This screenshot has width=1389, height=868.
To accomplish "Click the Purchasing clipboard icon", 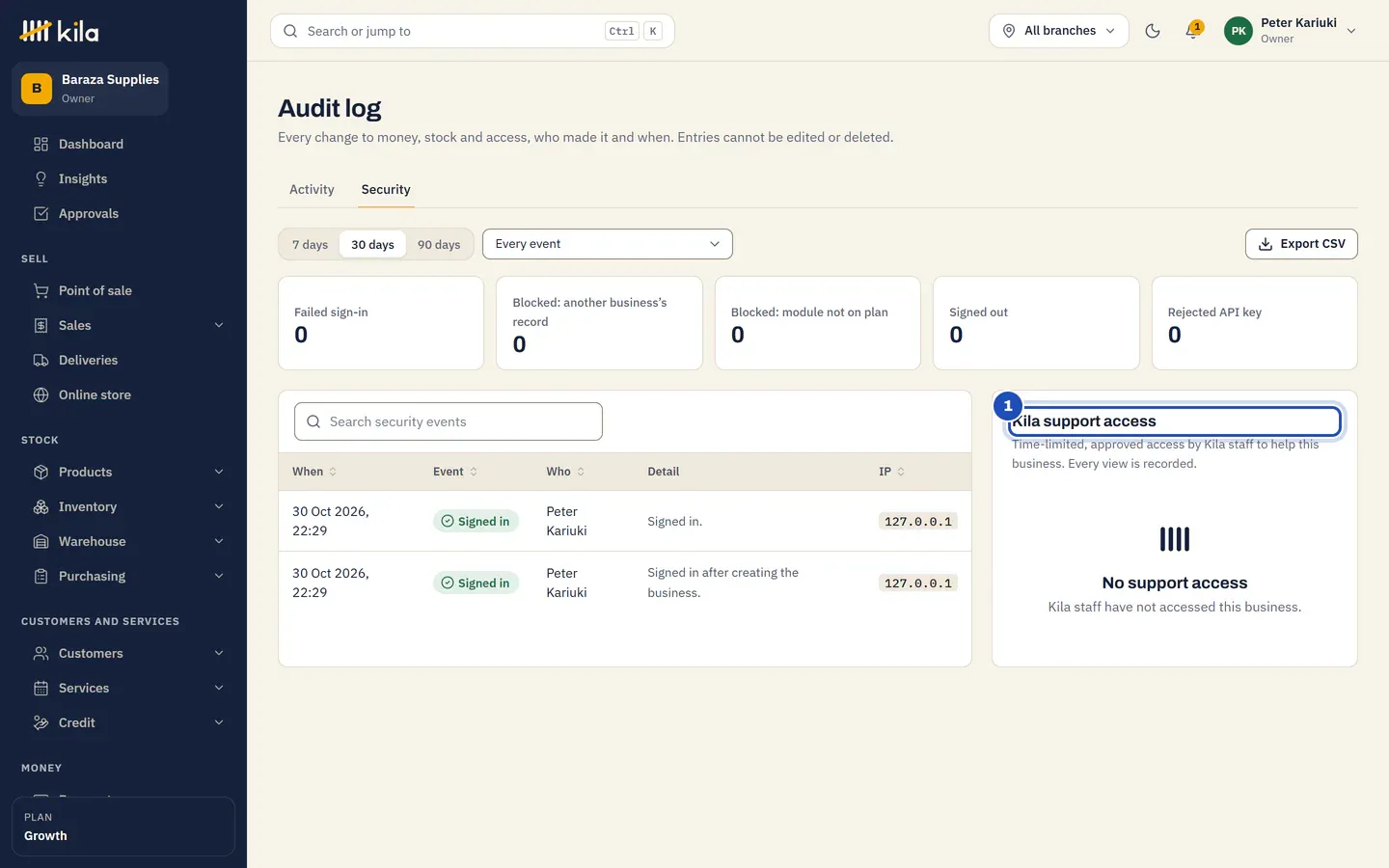I will pos(41,577).
